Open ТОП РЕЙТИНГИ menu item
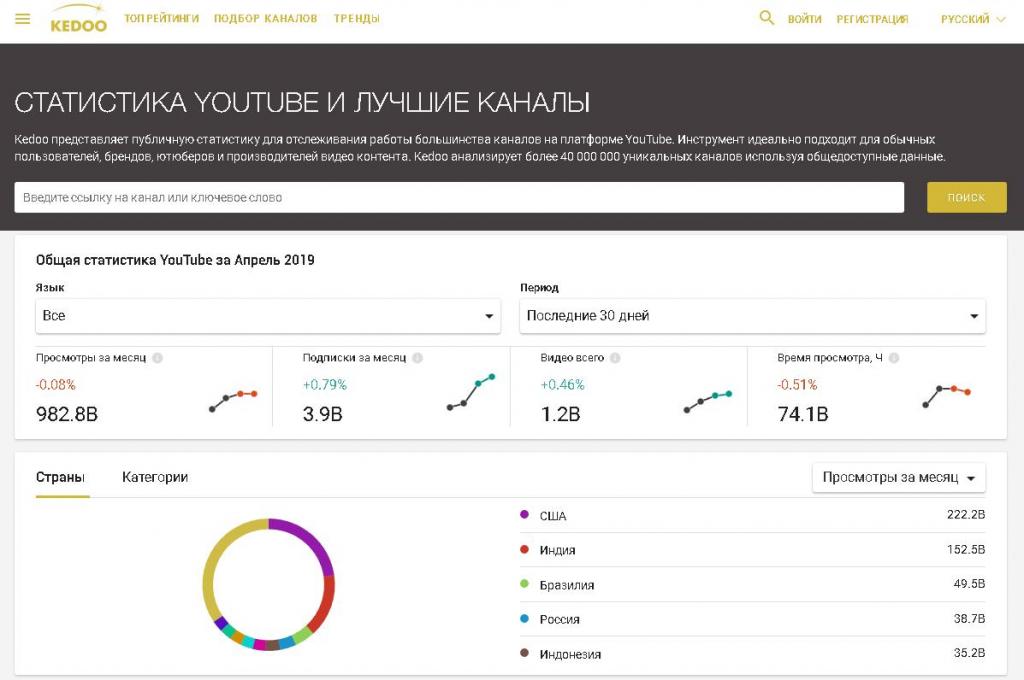This screenshot has height=680, width=1024. tap(162, 18)
